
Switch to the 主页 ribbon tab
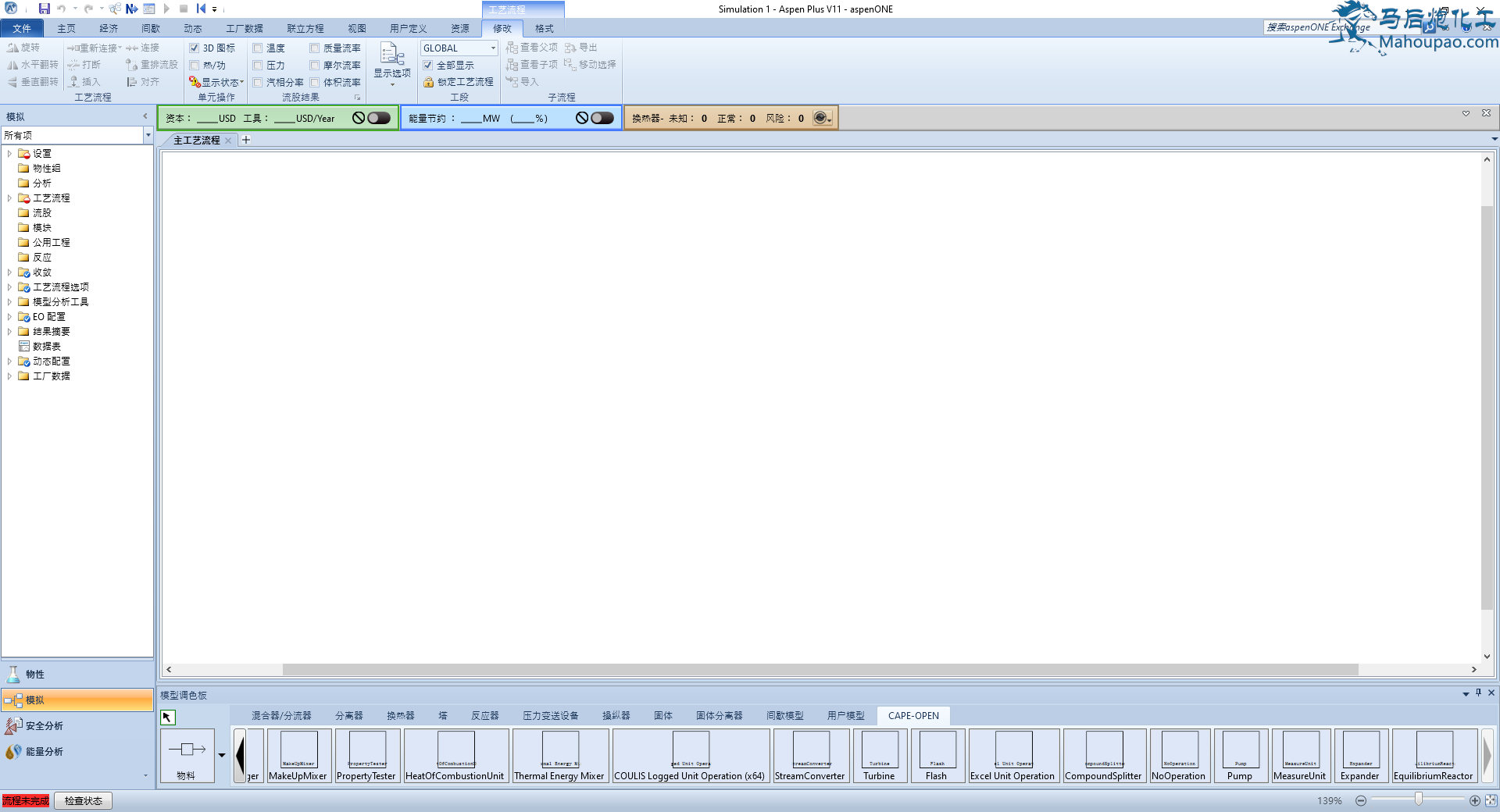point(66,28)
